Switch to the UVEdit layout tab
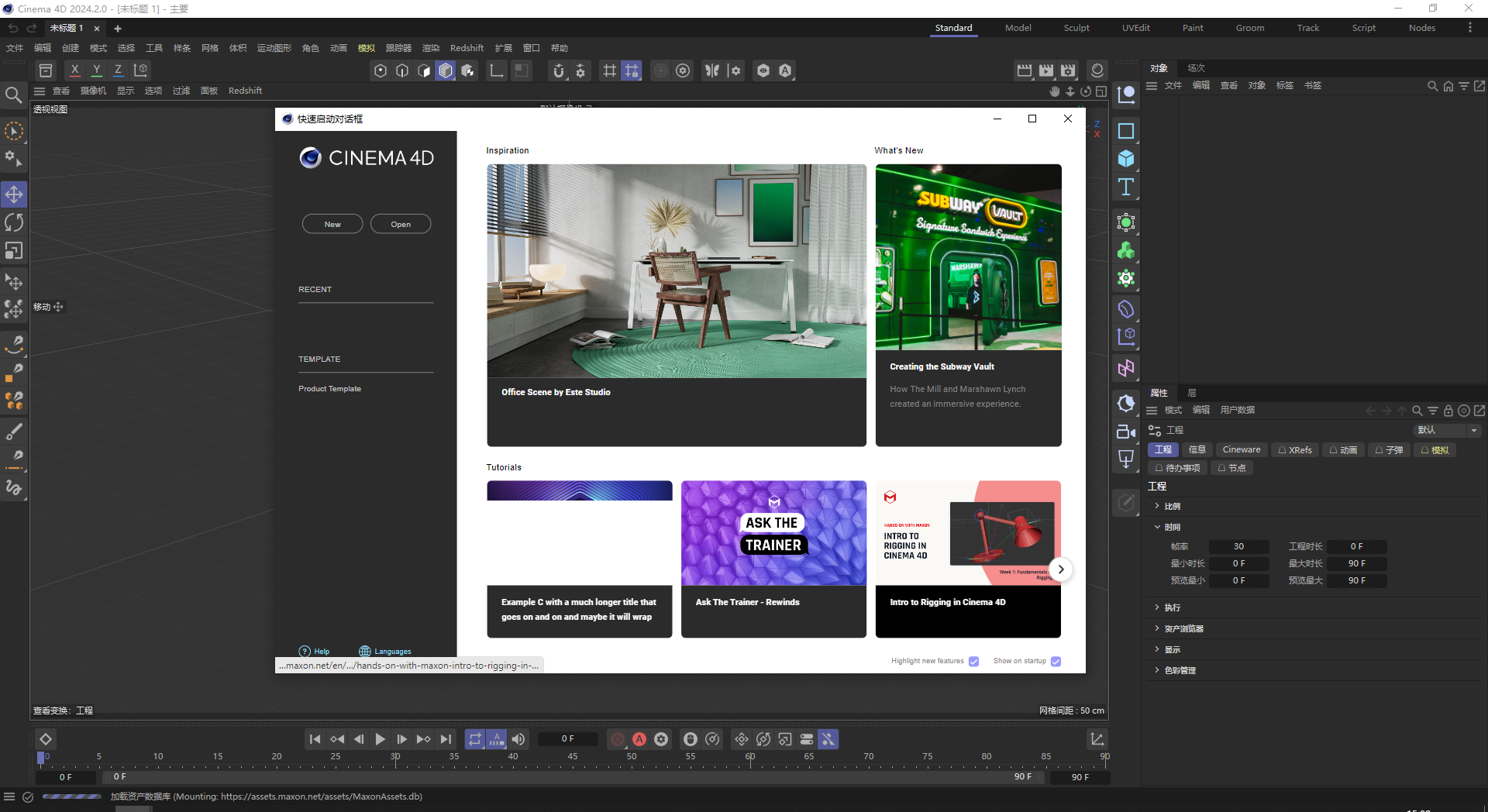This screenshot has height=812, width=1488. point(1135,28)
